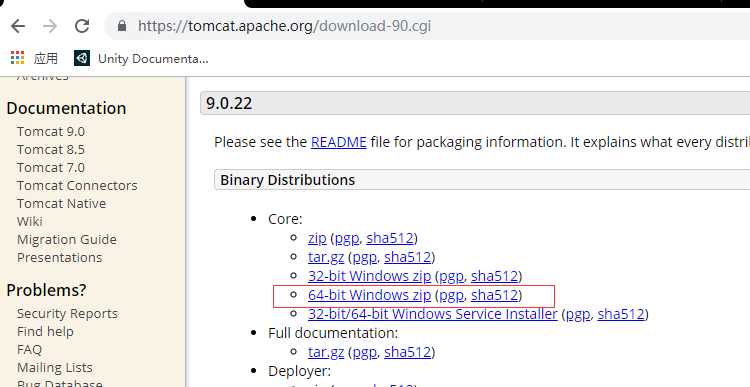The image size is (750, 387).
Task: Download the 32-bit Windows zip
Action: pos(369,276)
